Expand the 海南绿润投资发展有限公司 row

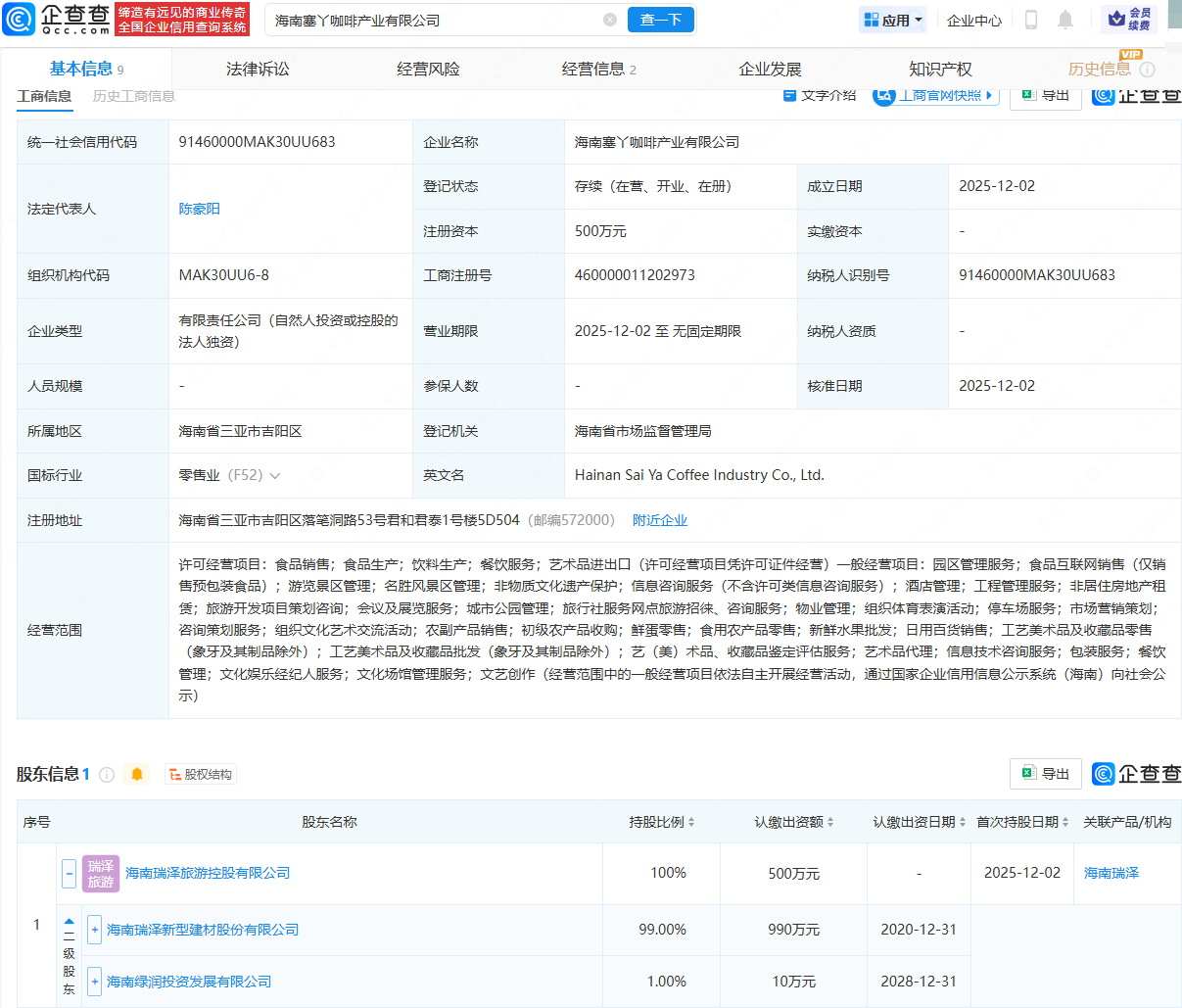point(94,982)
